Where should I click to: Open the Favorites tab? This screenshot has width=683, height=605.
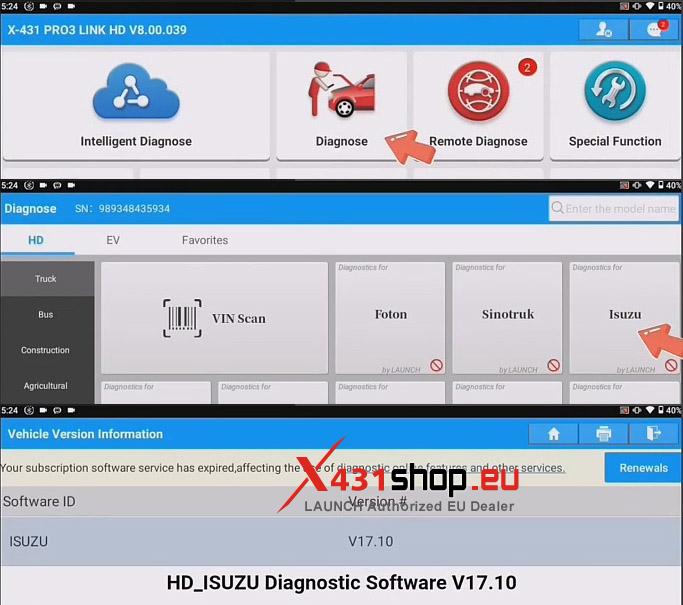click(x=205, y=240)
